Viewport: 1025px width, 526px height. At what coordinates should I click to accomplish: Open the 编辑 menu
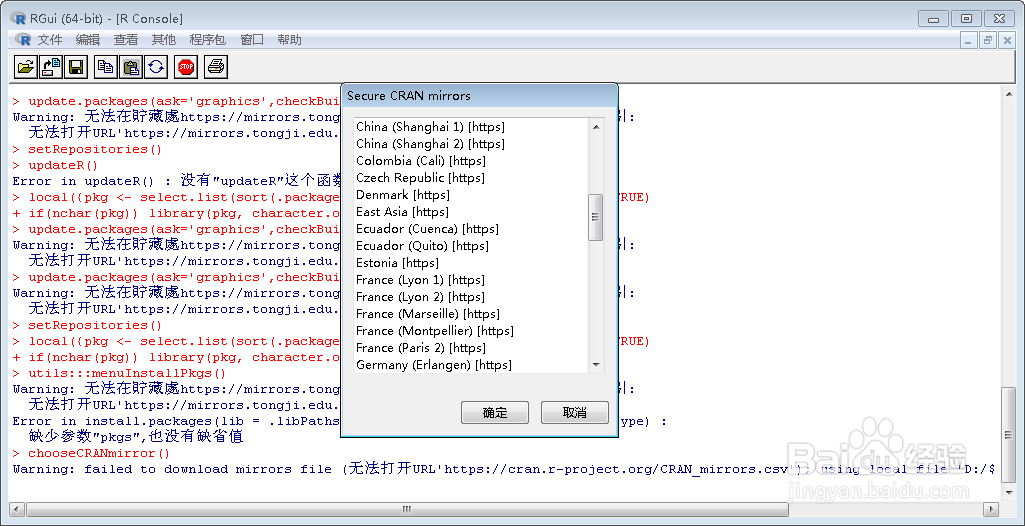[x=88, y=40]
